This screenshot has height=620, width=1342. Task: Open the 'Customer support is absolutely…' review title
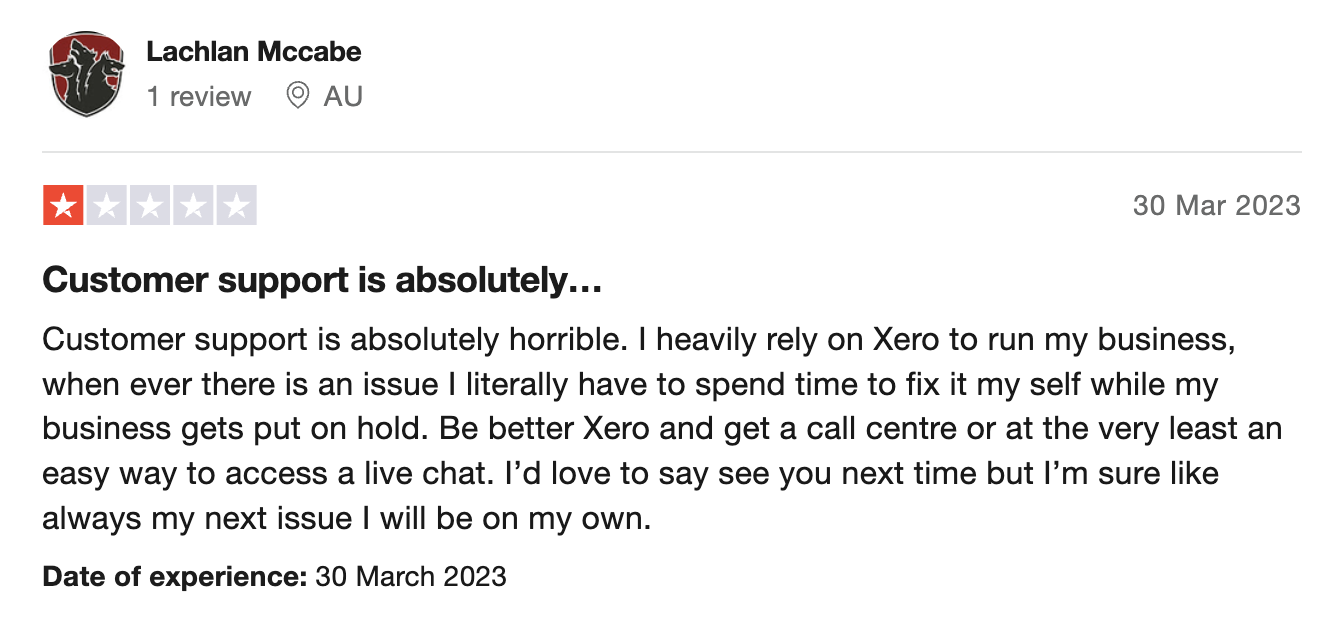tap(321, 281)
